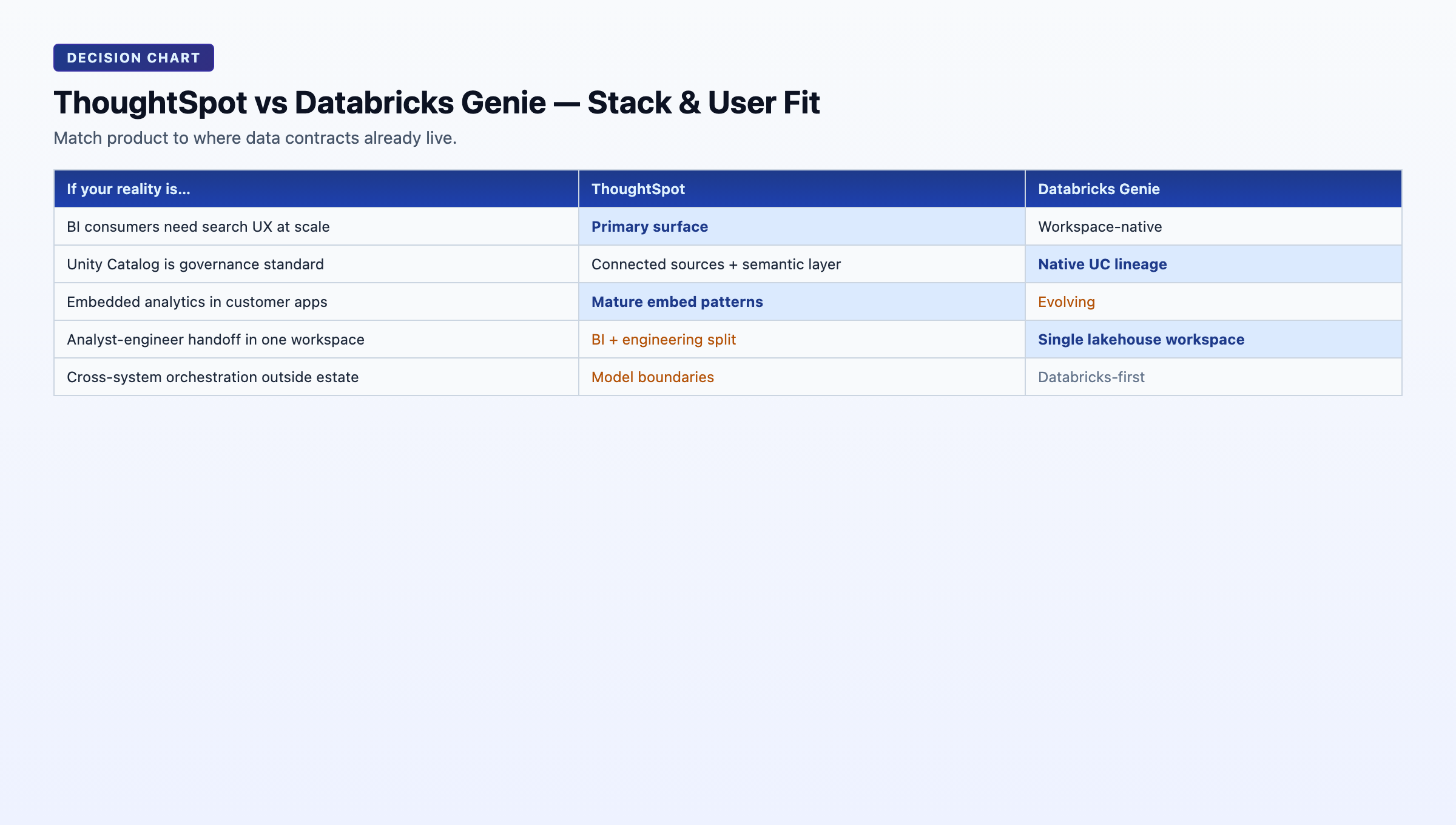Screen dimensions: 1456x825
Task: Click the 'Native UC lineage' cell
Action: 1213,264
